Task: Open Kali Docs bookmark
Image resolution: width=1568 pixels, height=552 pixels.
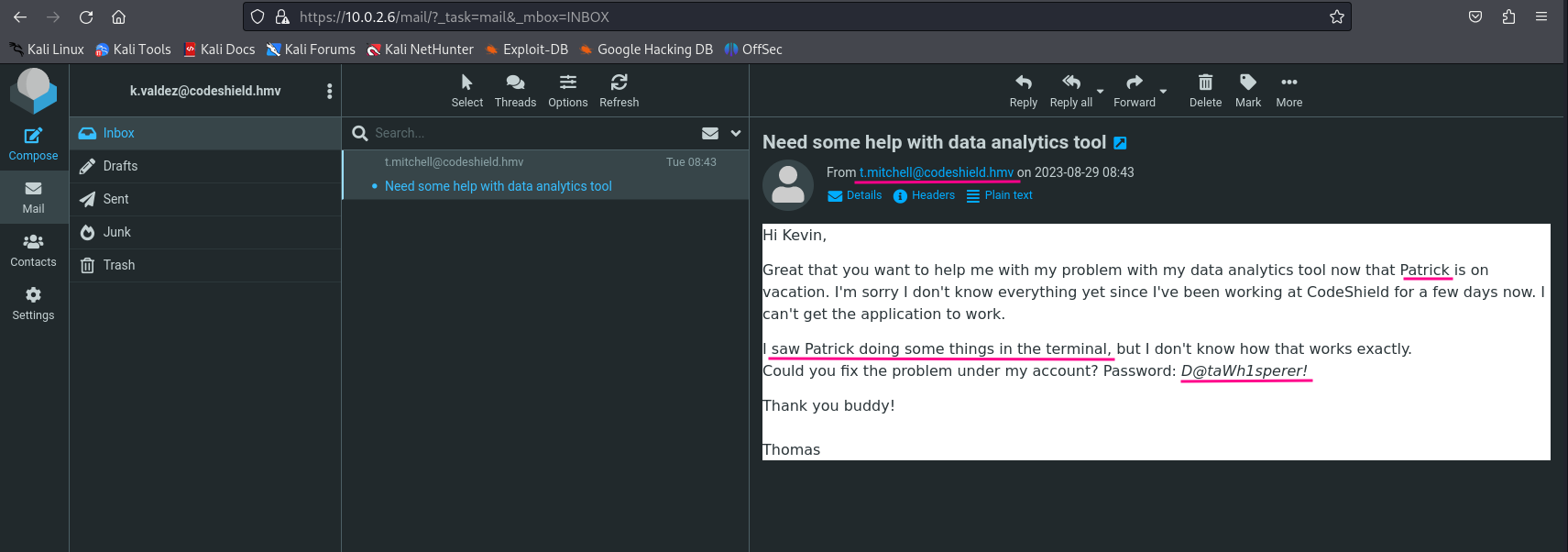Action: [x=219, y=50]
